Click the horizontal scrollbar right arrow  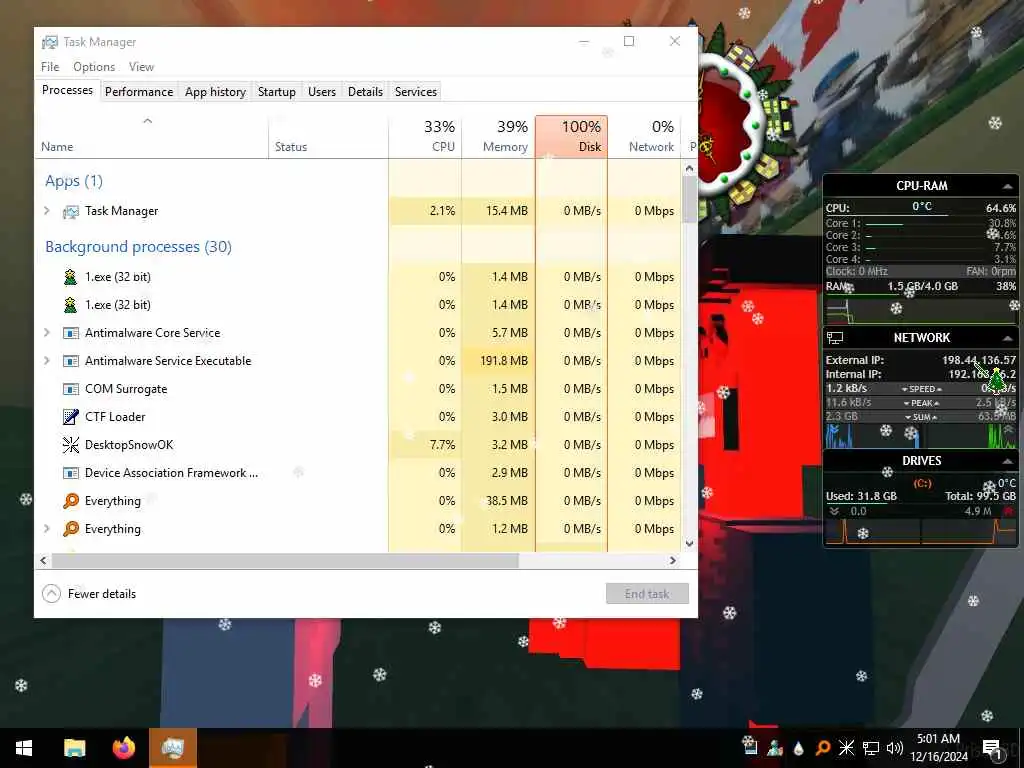pos(673,560)
